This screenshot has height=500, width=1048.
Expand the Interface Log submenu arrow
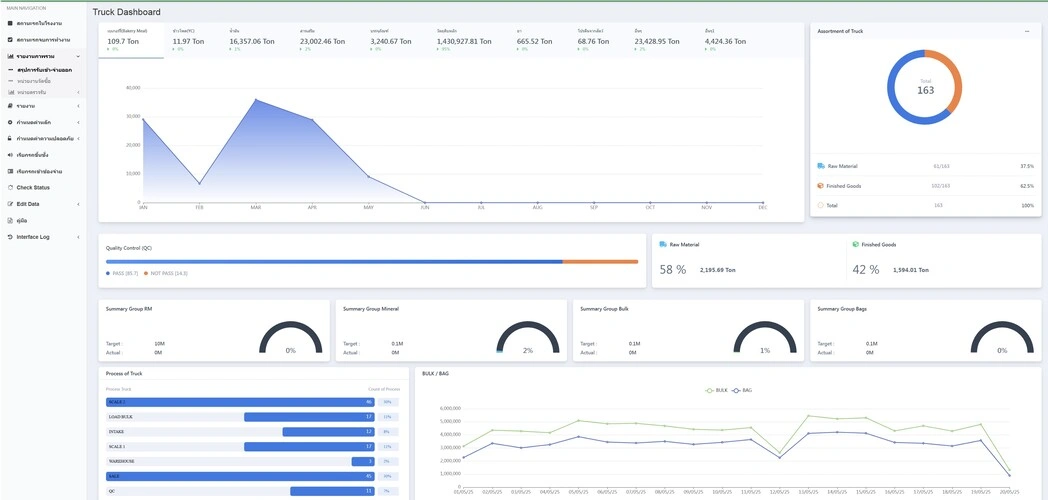[78, 237]
